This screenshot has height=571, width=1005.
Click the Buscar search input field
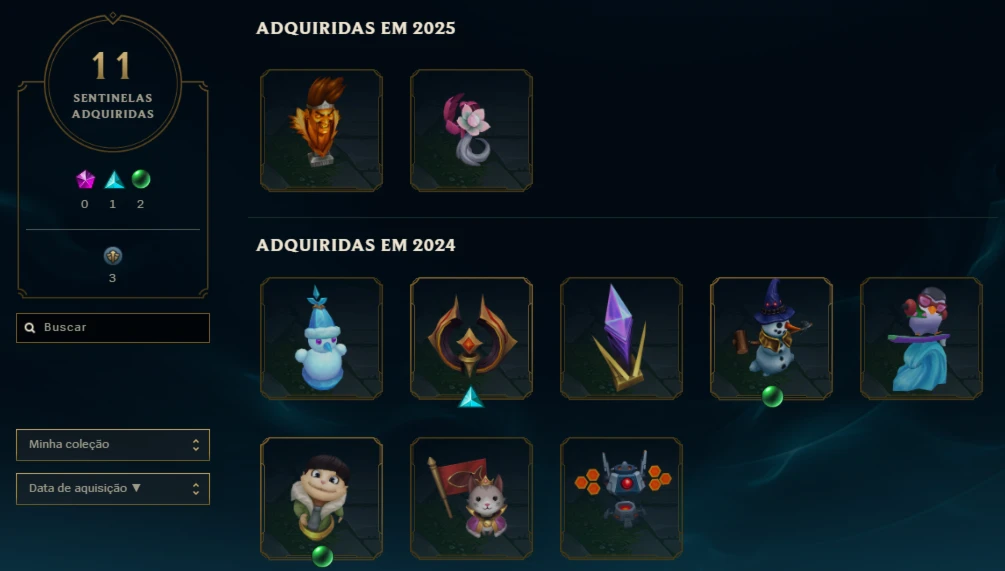pyautogui.click(x=113, y=328)
